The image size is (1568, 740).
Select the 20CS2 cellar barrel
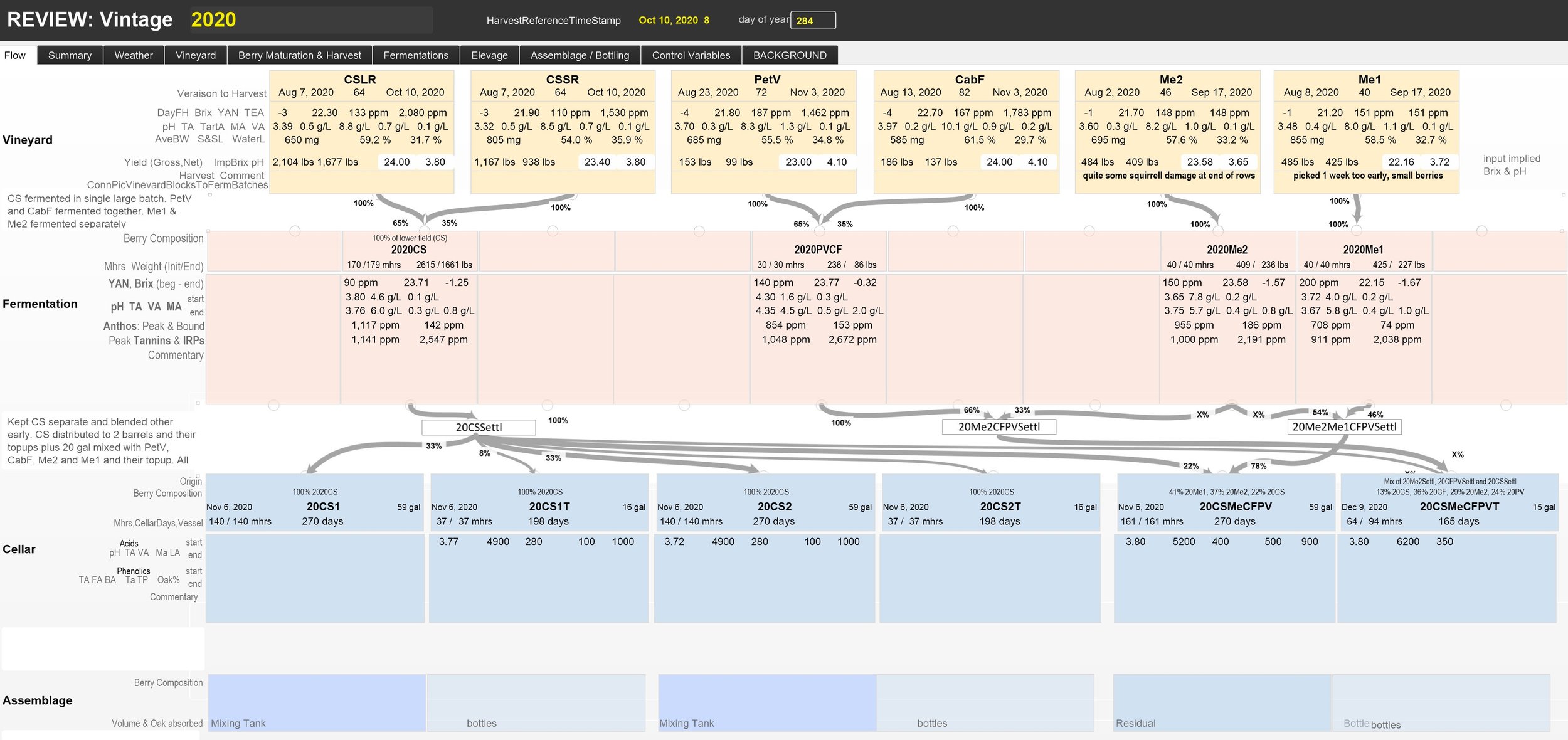[775, 506]
